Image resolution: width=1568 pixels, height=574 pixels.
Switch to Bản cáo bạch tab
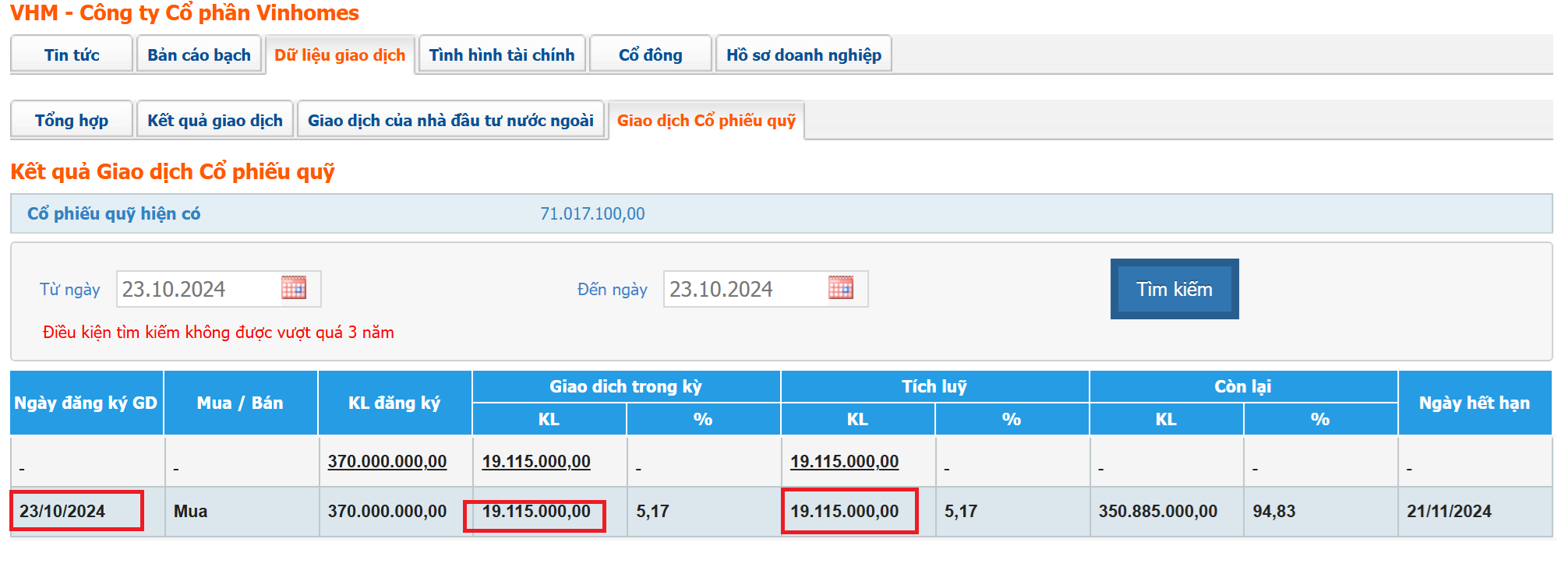point(199,55)
